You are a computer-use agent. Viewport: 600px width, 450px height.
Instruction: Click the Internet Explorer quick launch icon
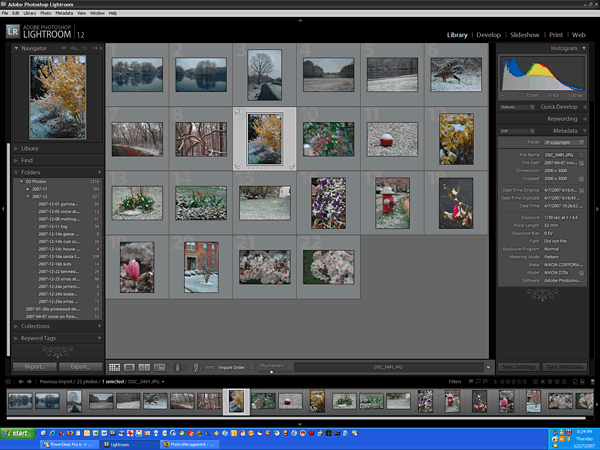pyautogui.click(x=52, y=433)
